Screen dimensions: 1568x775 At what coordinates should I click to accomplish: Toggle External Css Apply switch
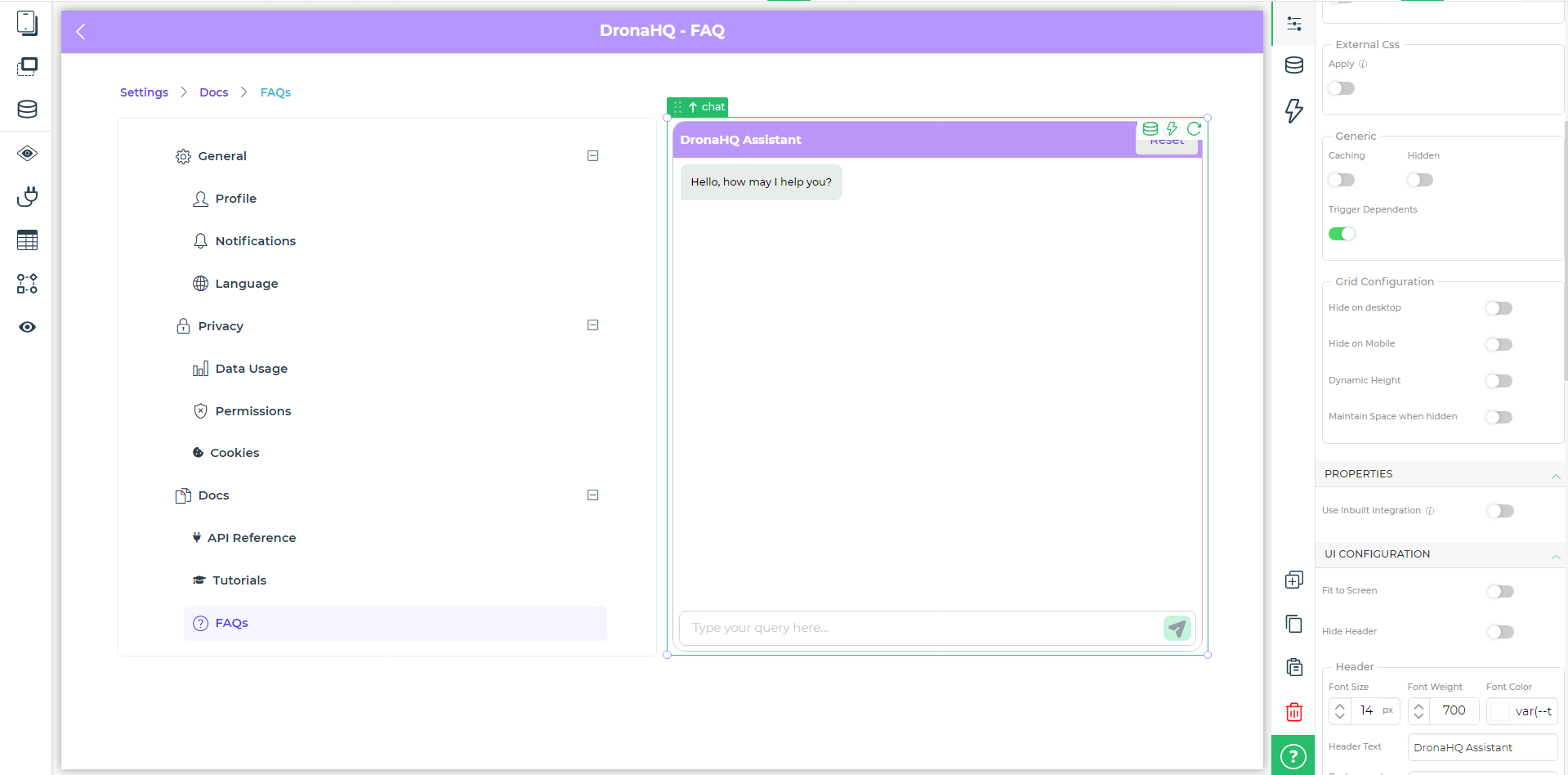click(x=1342, y=88)
